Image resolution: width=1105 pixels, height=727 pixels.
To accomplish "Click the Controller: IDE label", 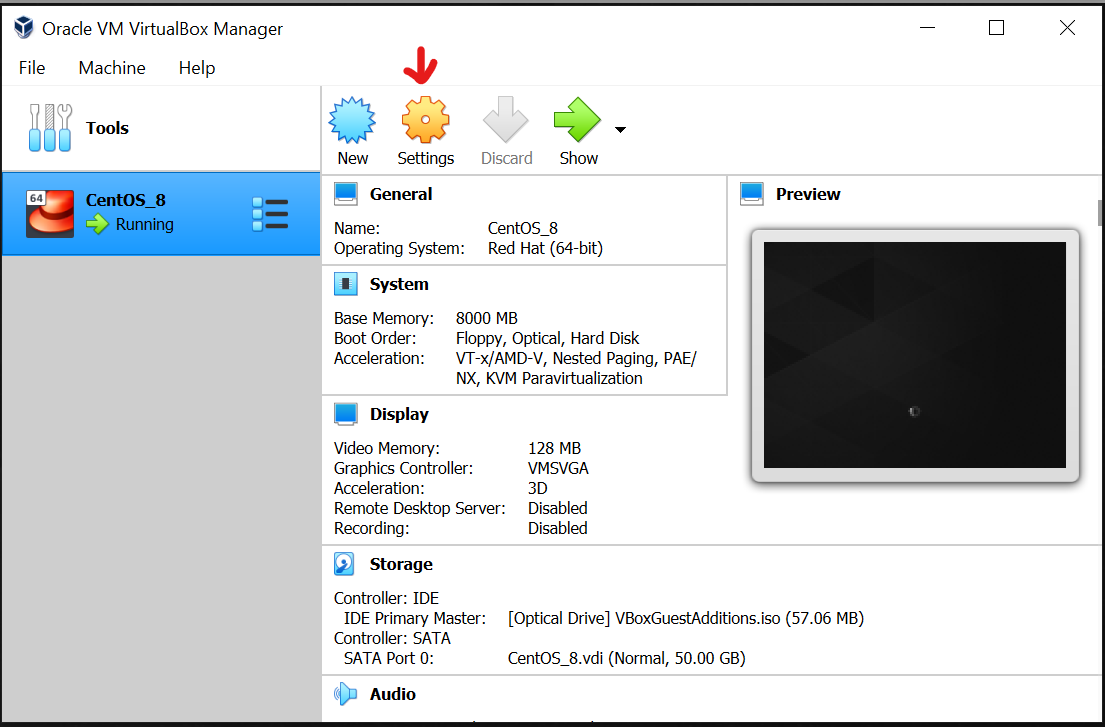I will [x=386, y=598].
